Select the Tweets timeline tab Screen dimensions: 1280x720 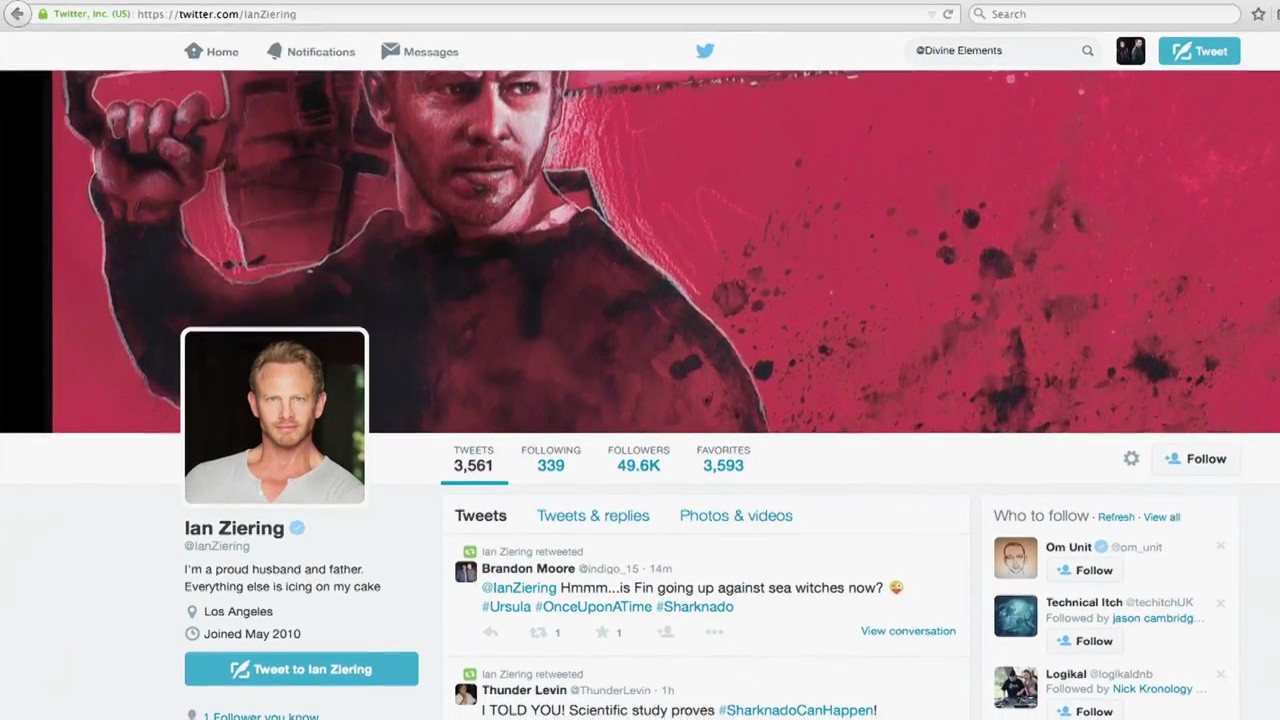click(481, 516)
